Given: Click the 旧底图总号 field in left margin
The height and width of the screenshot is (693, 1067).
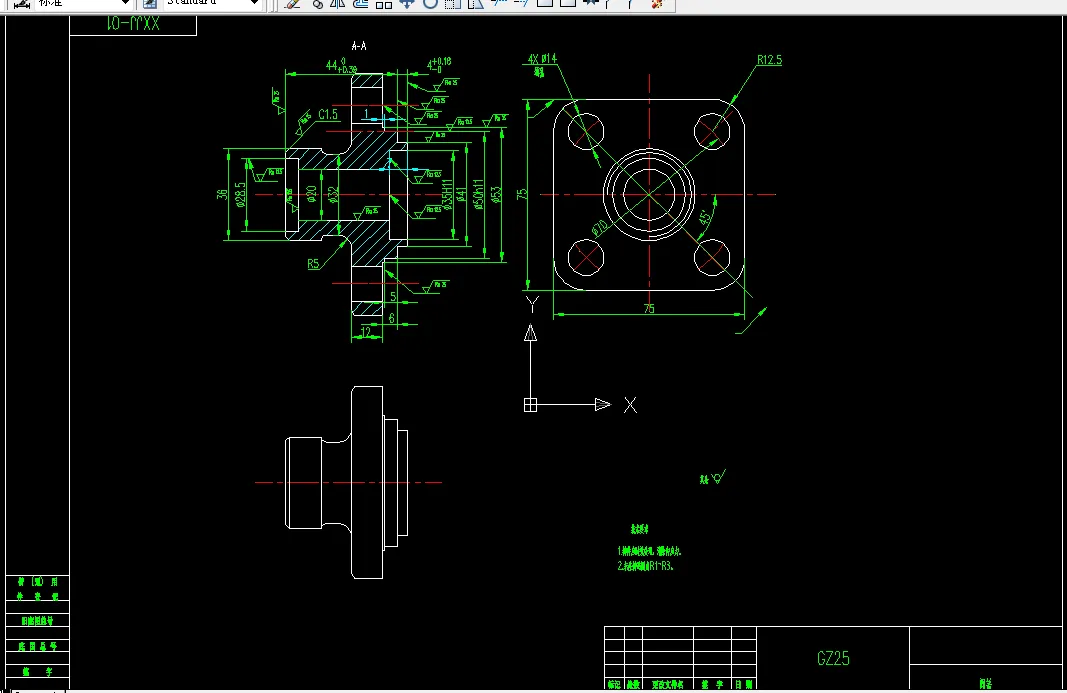Looking at the screenshot, I should point(38,620).
